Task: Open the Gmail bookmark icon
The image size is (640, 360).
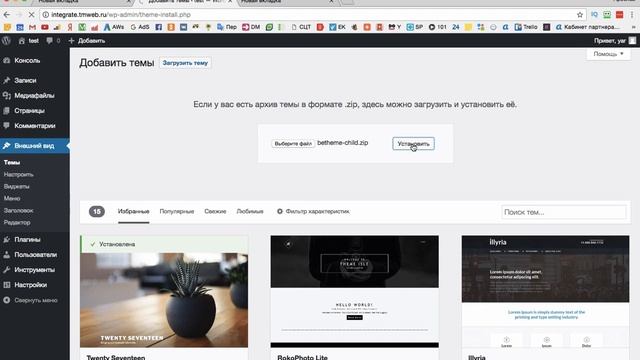Action: 32,27
